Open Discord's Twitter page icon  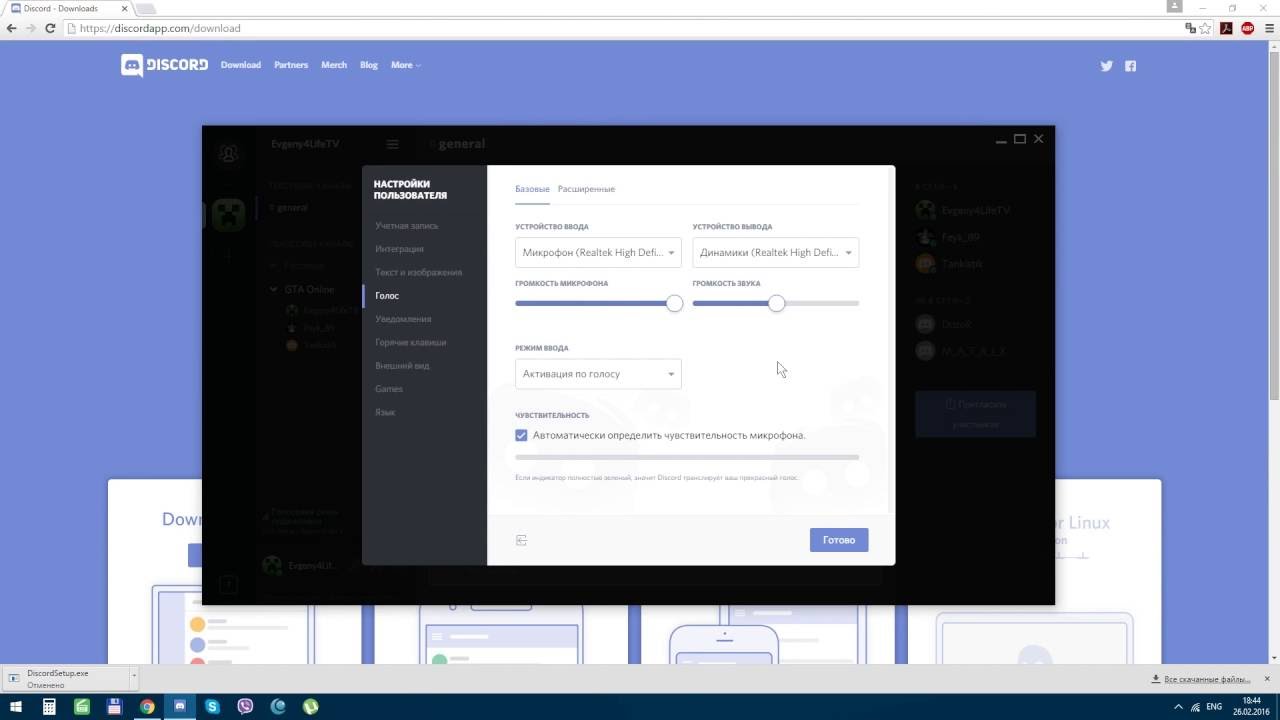[1106, 66]
